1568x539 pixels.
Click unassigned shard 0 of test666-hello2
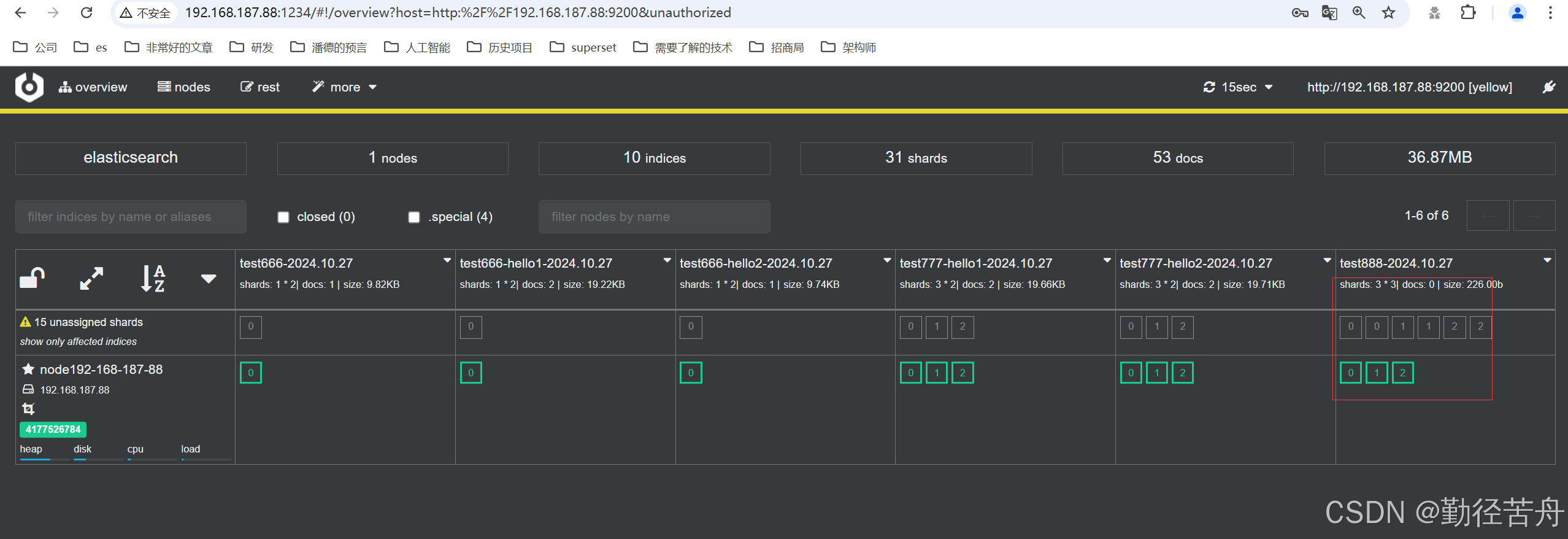(691, 327)
